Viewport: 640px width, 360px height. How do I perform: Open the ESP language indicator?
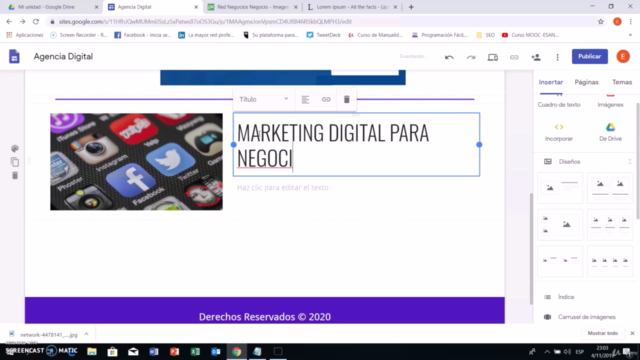point(580,351)
